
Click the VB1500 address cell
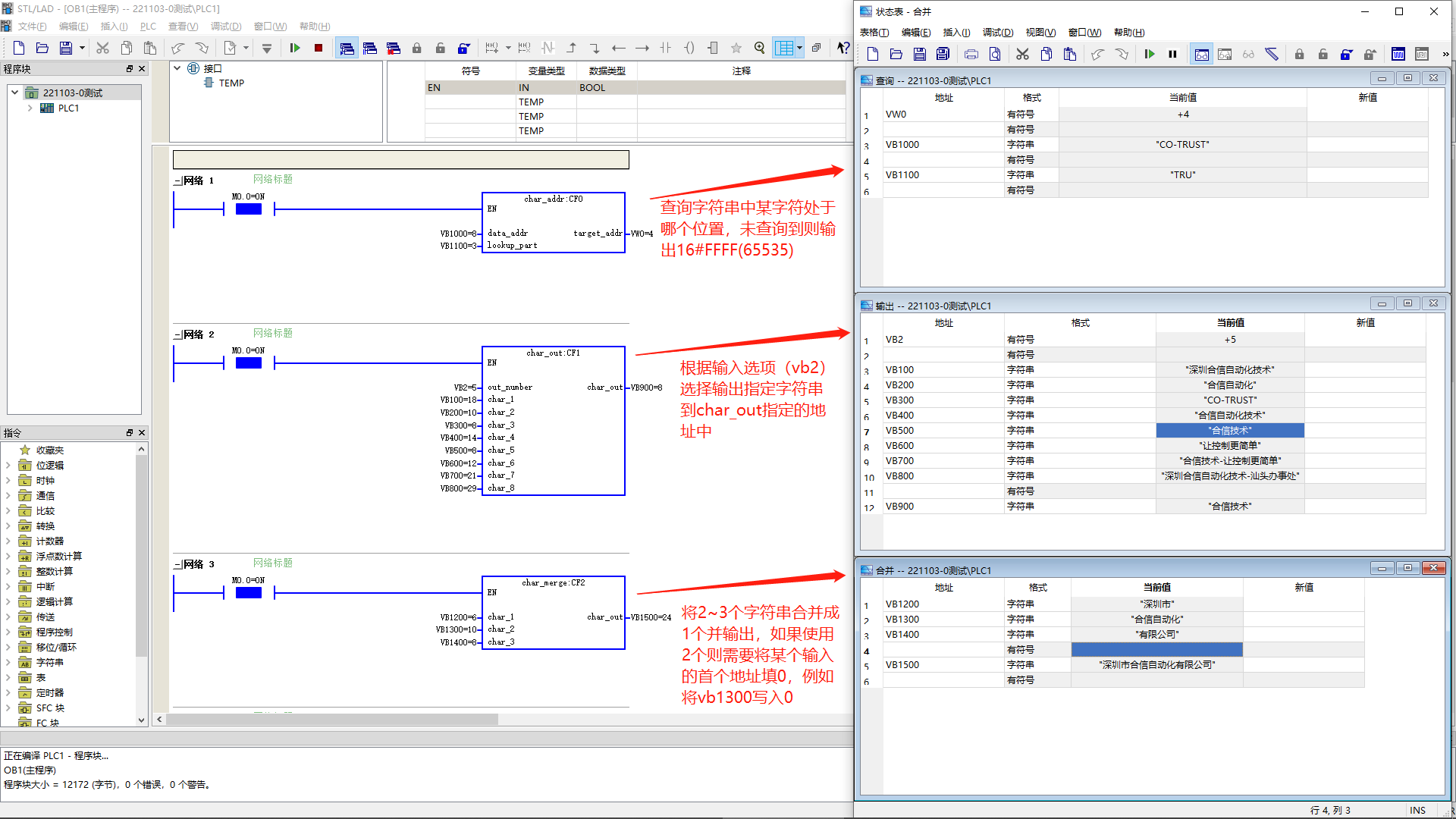(943, 665)
